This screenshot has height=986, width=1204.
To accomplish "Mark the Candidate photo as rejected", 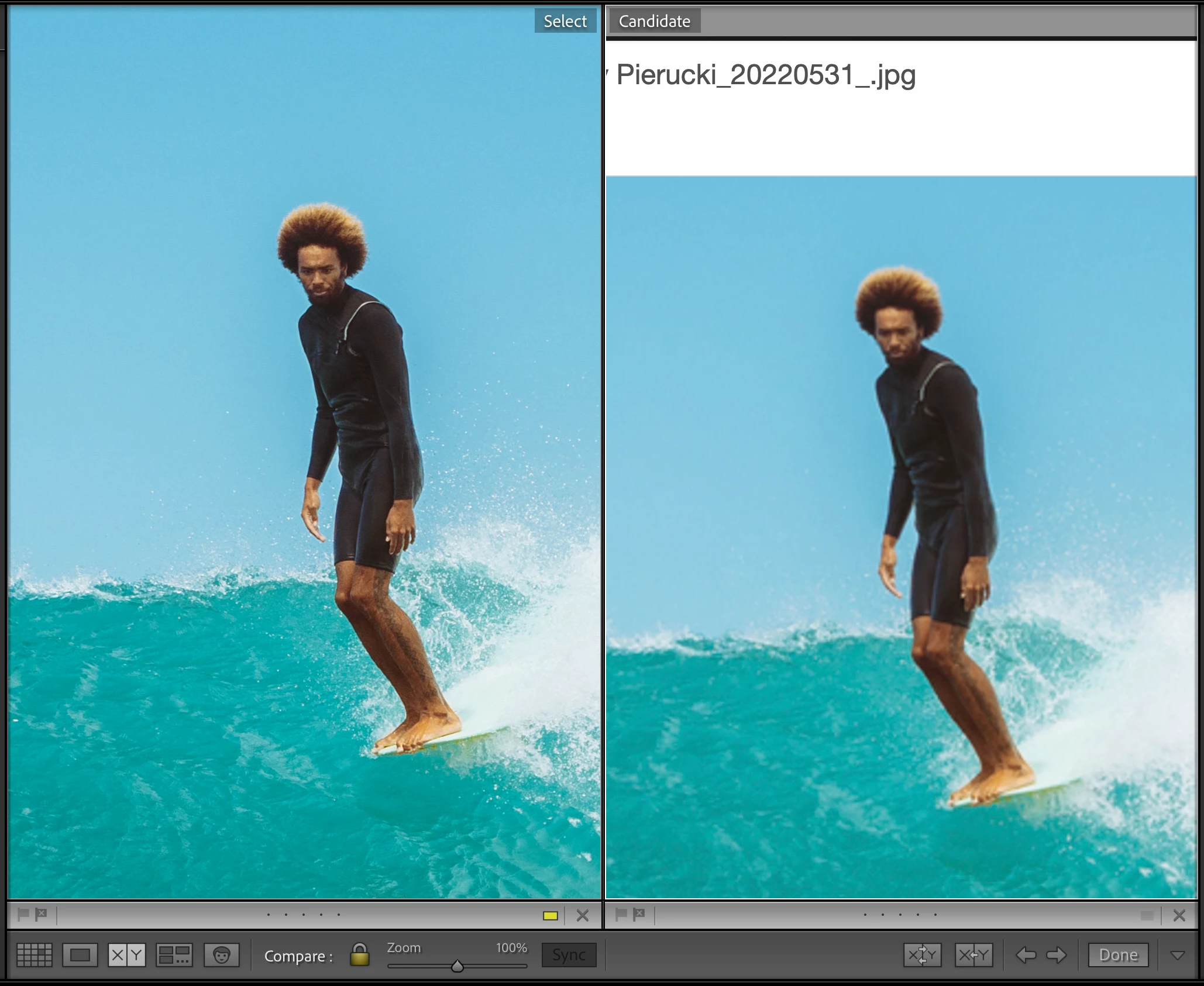I will (639, 915).
